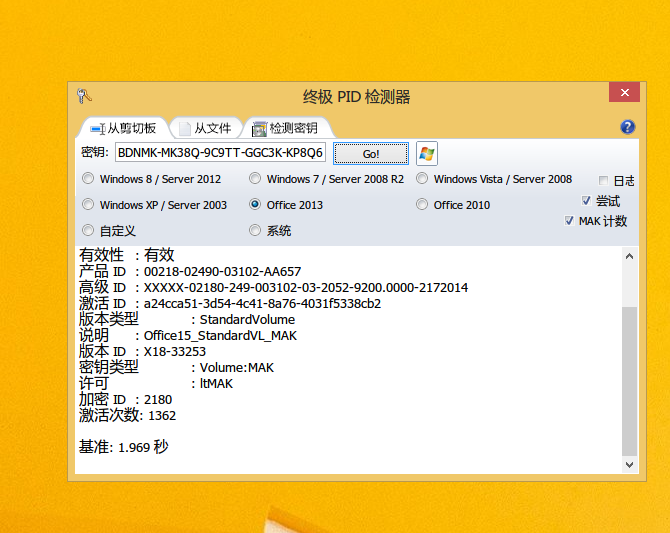Screen dimensions: 670x533
Task: Click the blue help question mark icon
Action: 627,127
